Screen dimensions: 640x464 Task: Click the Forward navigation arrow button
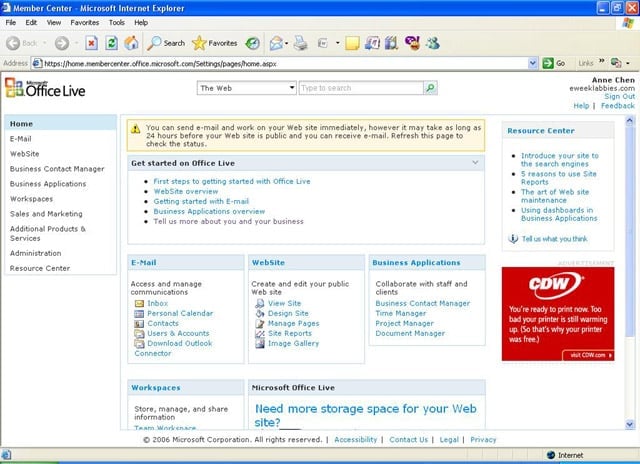tap(62, 43)
